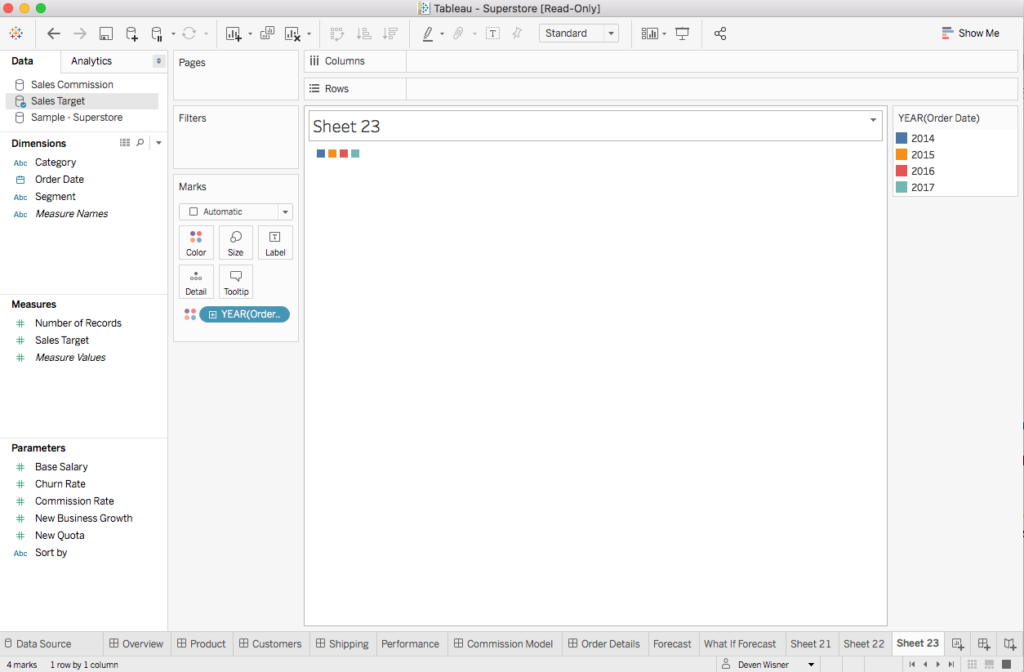Select the 2015 orange legend swatch
Viewport: 1024px width, 672px height.
pyautogui.click(x=901, y=154)
